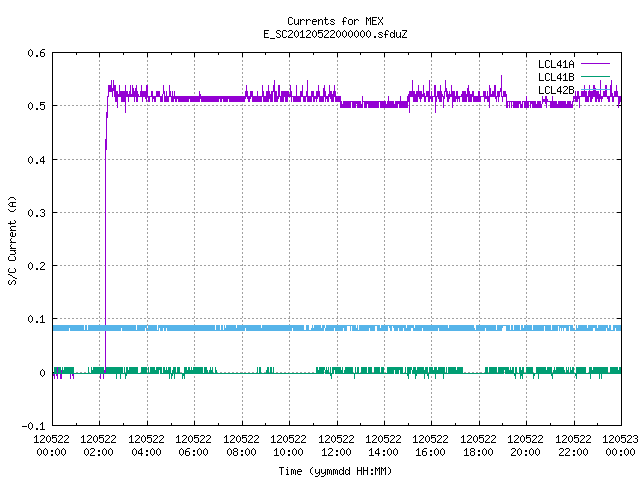Click the LCL41B legend label
Image resolution: width=640 pixels, height=480 pixels.
tap(556, 77)
